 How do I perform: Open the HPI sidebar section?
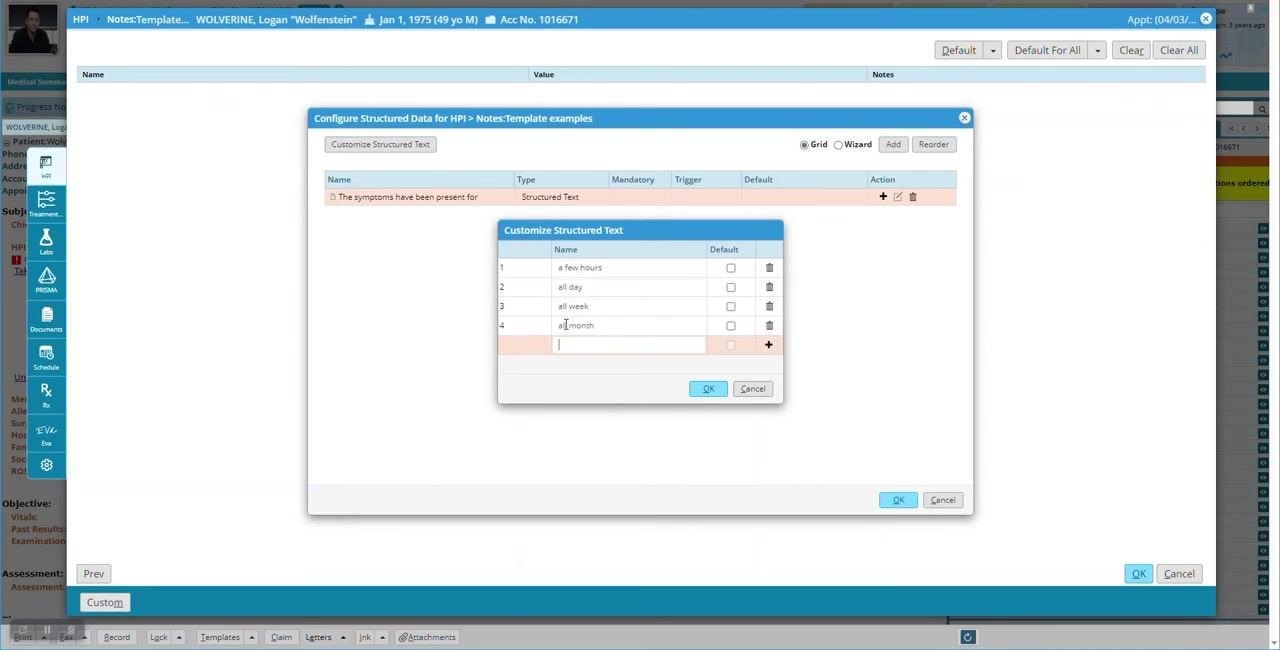46,166
